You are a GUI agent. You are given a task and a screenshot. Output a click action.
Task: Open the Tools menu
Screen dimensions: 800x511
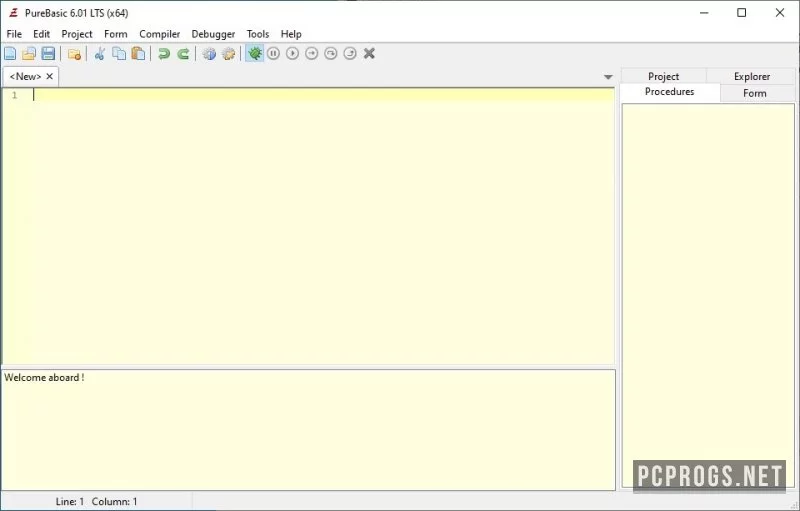coord(258,34)
